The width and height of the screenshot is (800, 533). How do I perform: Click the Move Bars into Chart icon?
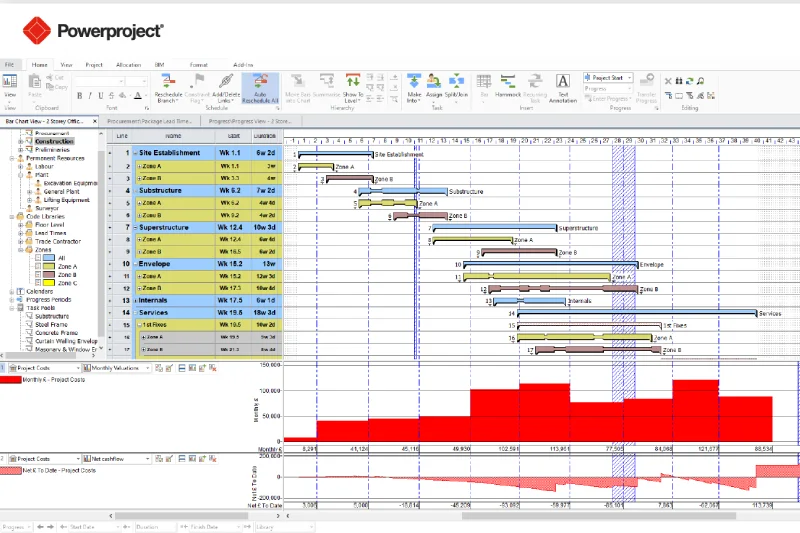point(297,81)
